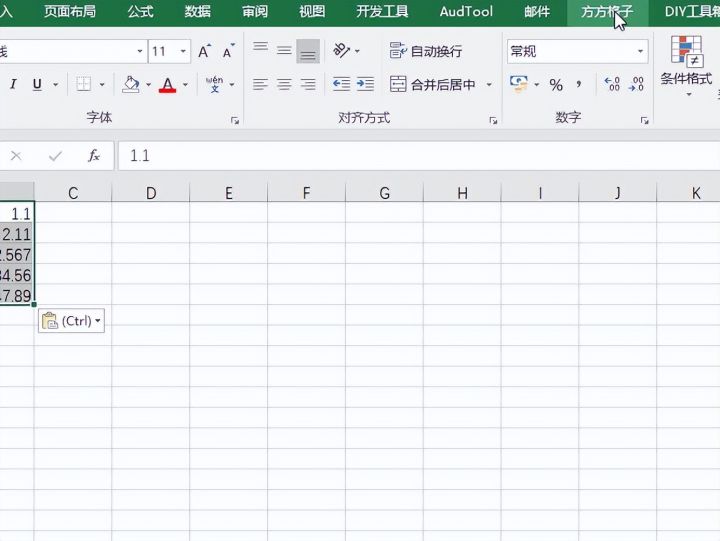Open paste options (Ctrl) button
720x541 pixels.
(x=71, y=321)
